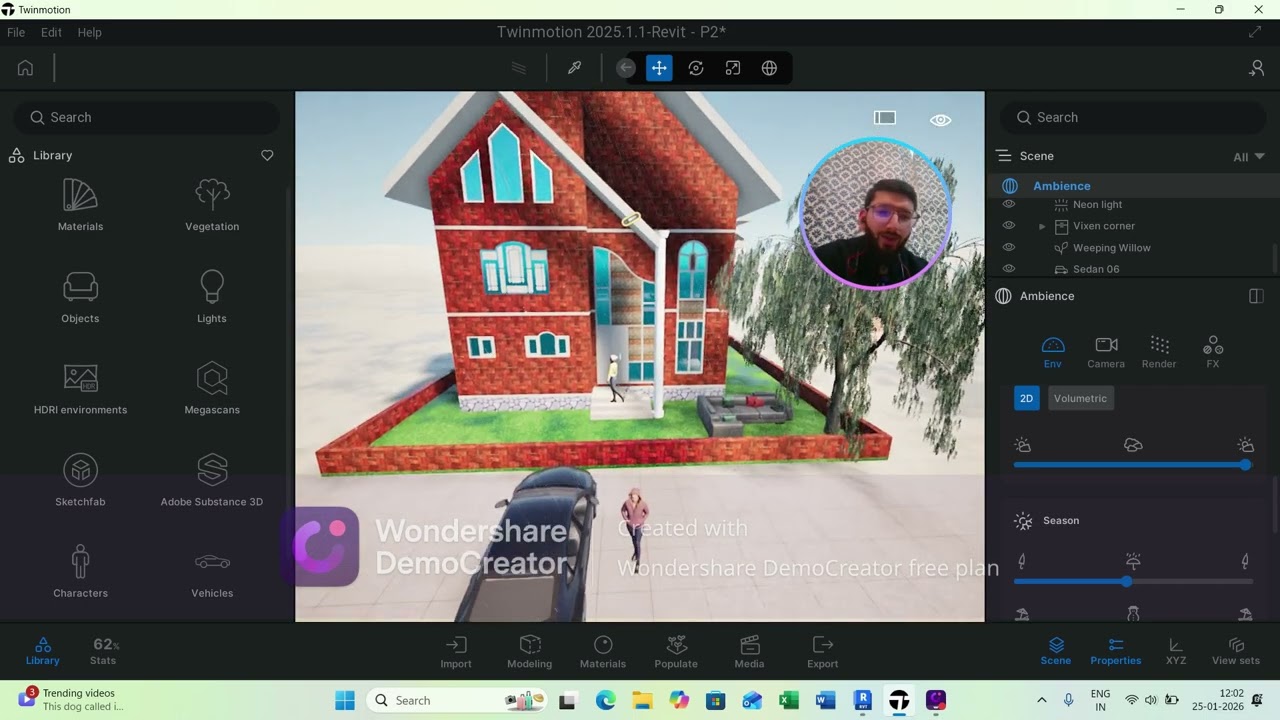Expand the Vixen corner tree item
Viewport: 1280px width, 720px height.
(x=1042, y=227)
